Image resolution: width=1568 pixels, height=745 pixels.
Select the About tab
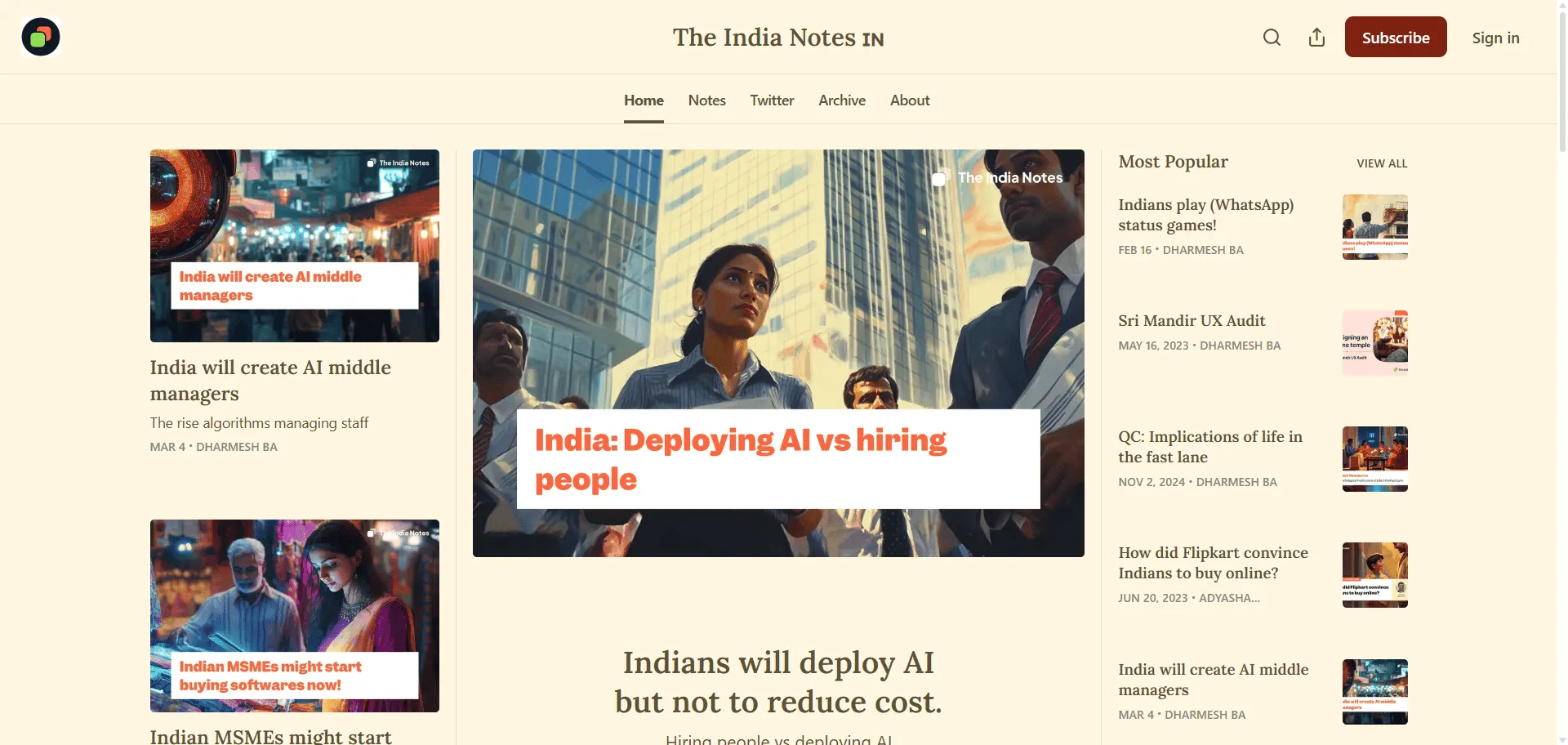click(x=910, y=100)
